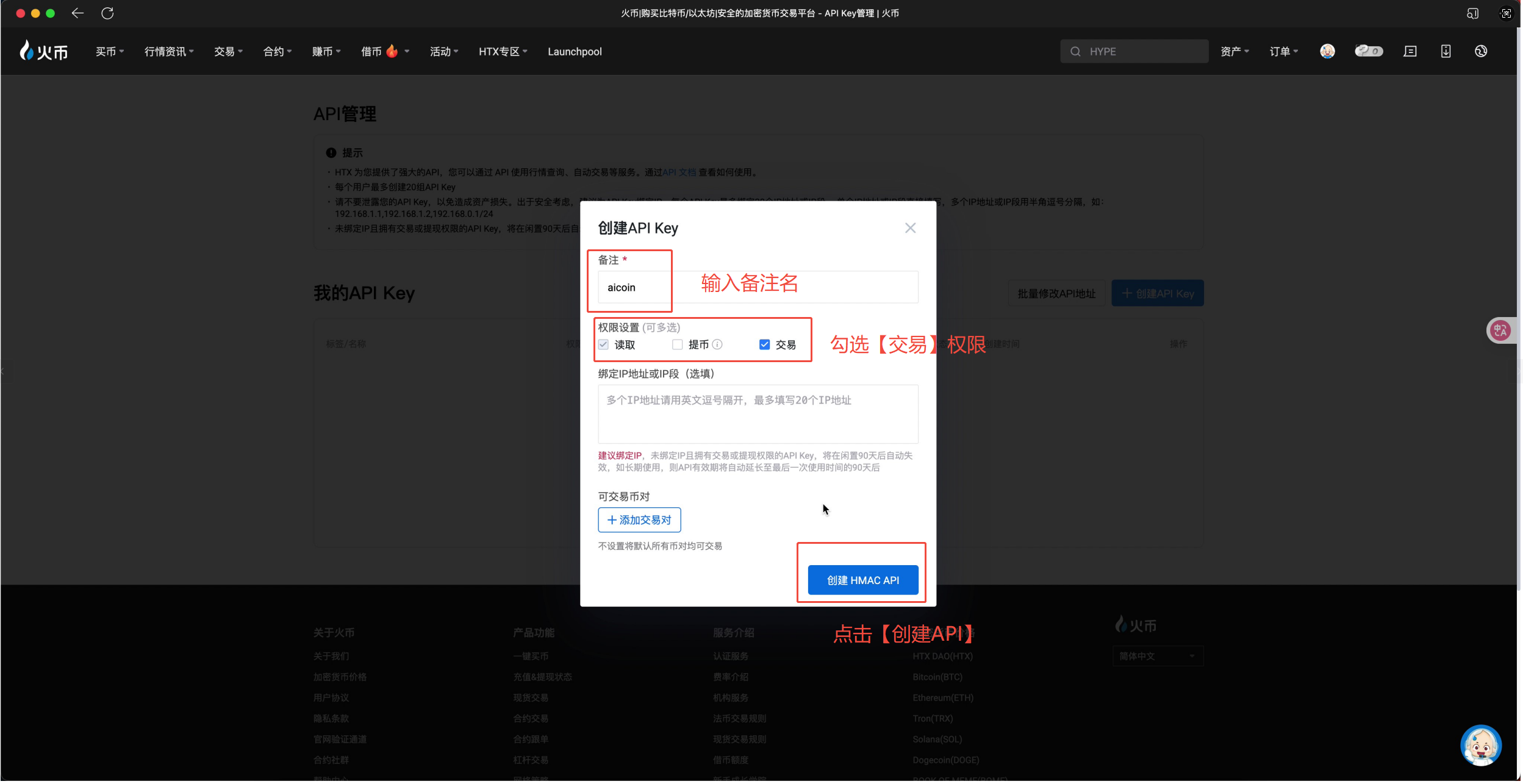Toggle the 读取 permission checkbox
The width and height of the screenshot is (1523, 784).
(x=603, y=345)
